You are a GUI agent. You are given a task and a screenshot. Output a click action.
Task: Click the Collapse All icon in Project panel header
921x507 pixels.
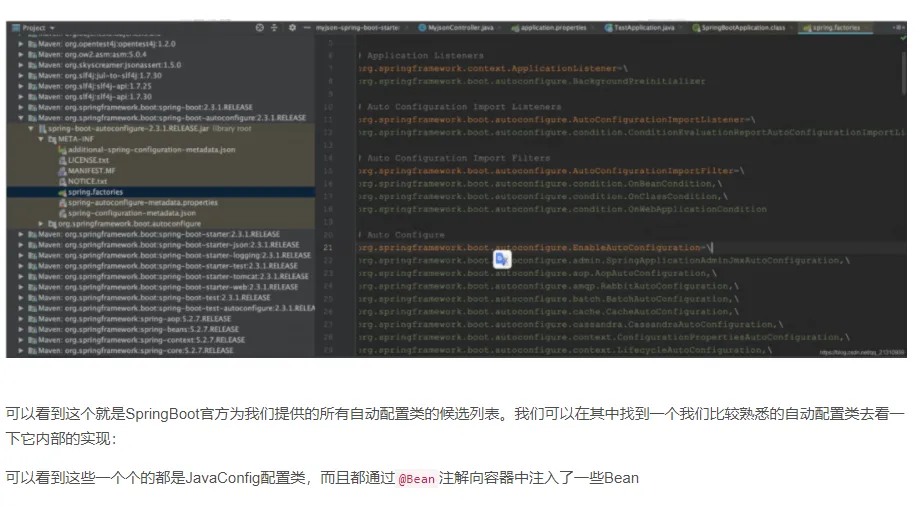pyautogui.click(x=274, y=28)
